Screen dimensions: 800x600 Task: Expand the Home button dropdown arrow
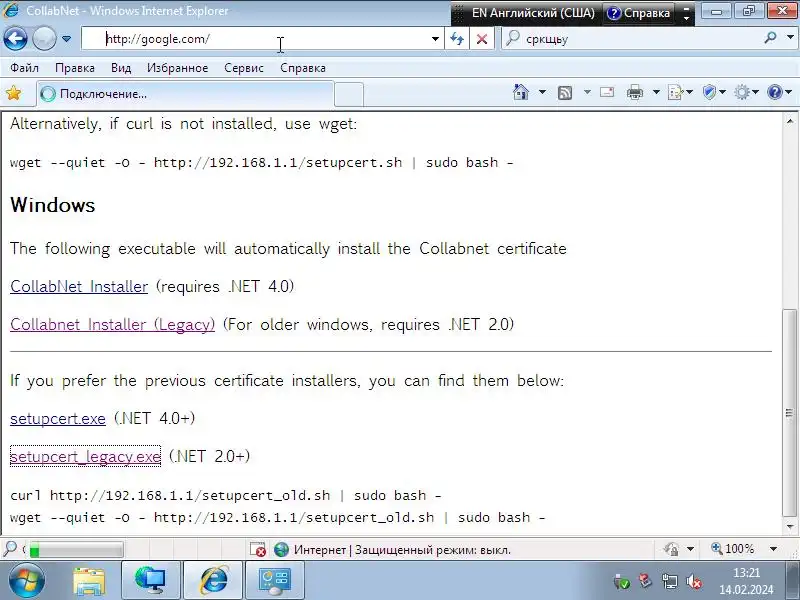pyautogui.click(x=542, y=92)
